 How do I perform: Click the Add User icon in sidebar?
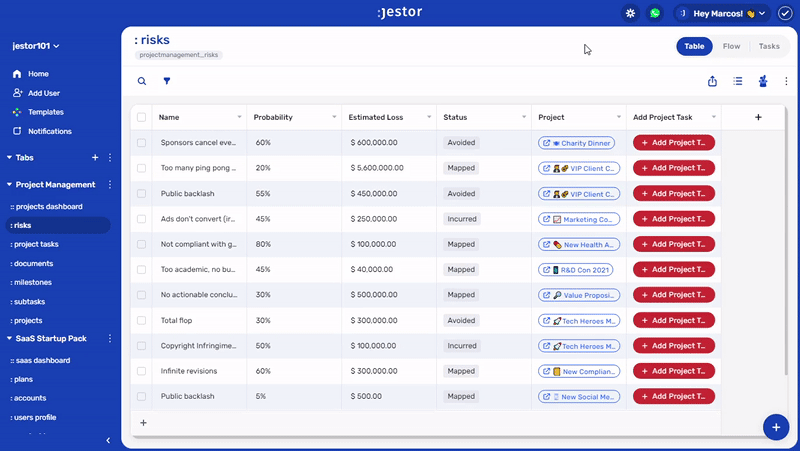tap(17, 93)
